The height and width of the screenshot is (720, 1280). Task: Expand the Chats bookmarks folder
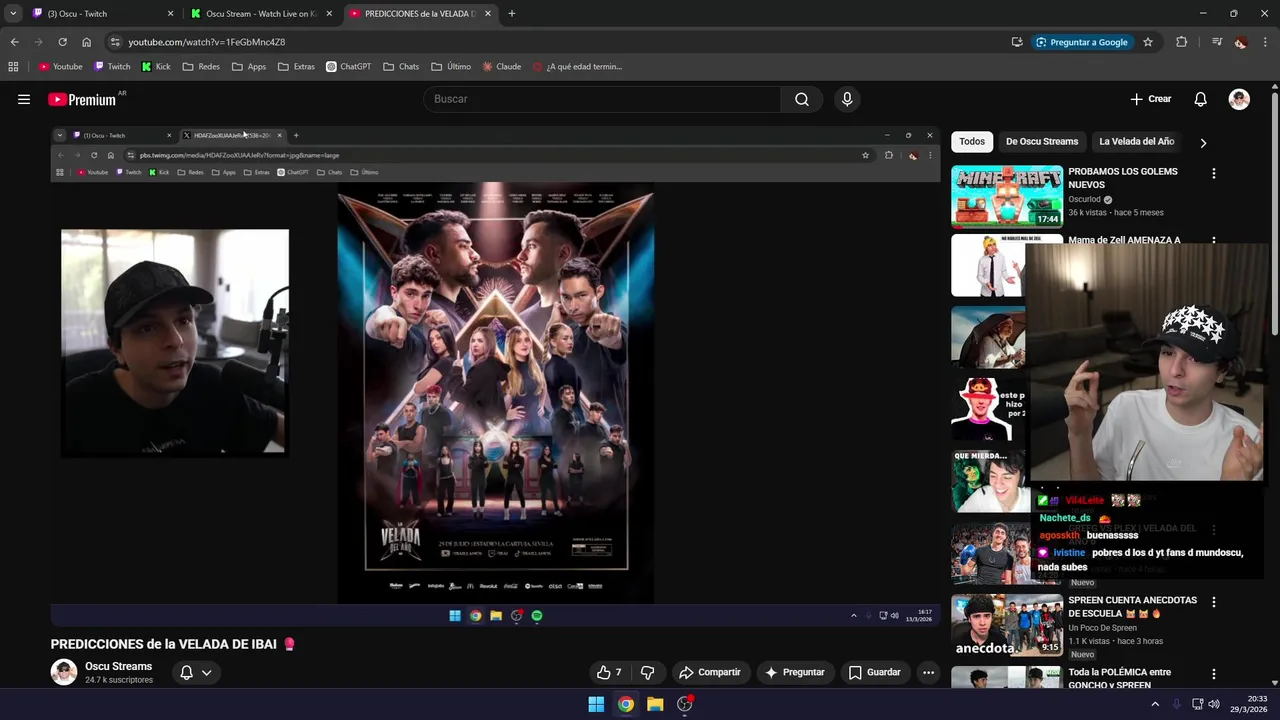pos(401,67)
